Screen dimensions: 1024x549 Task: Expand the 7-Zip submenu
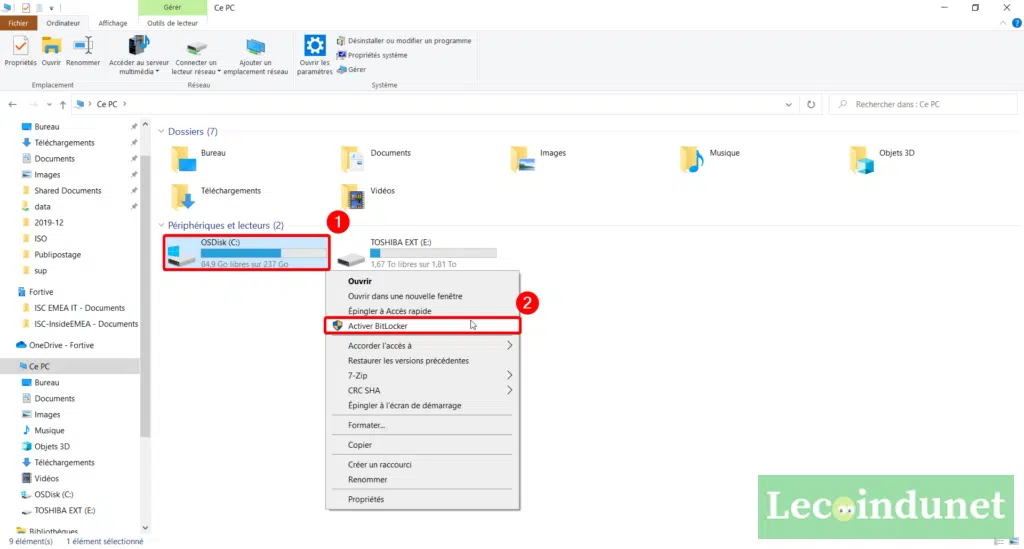[423, 376]
